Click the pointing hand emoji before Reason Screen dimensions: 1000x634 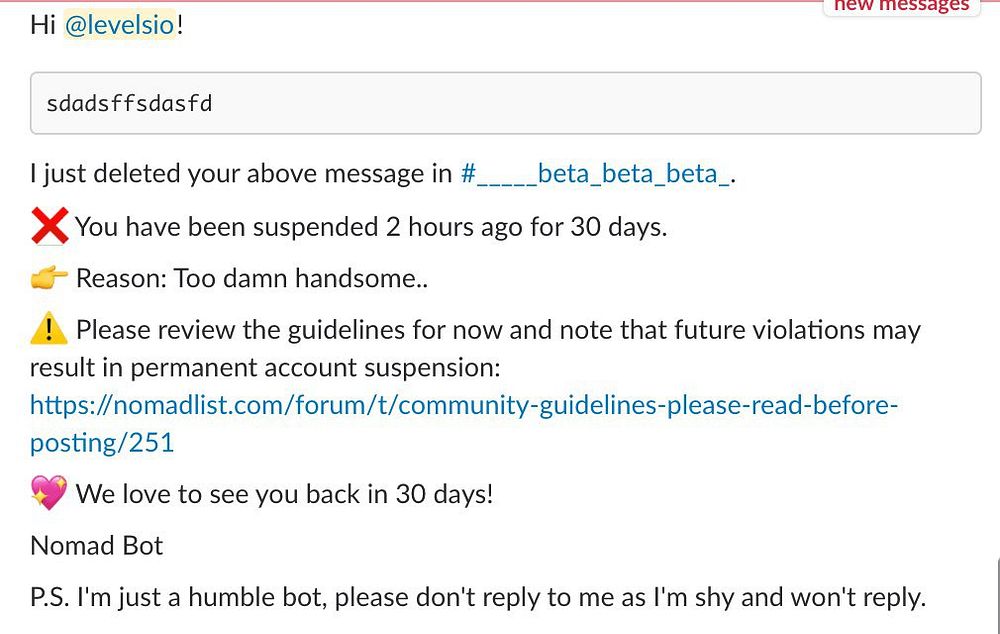click(x=49, y=279)
